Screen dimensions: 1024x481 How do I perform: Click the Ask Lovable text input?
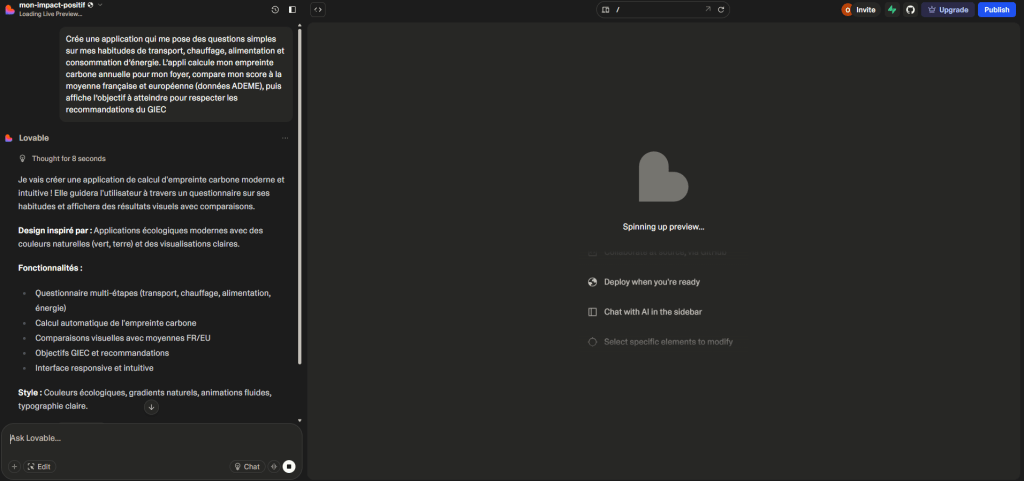pos(150,438)
